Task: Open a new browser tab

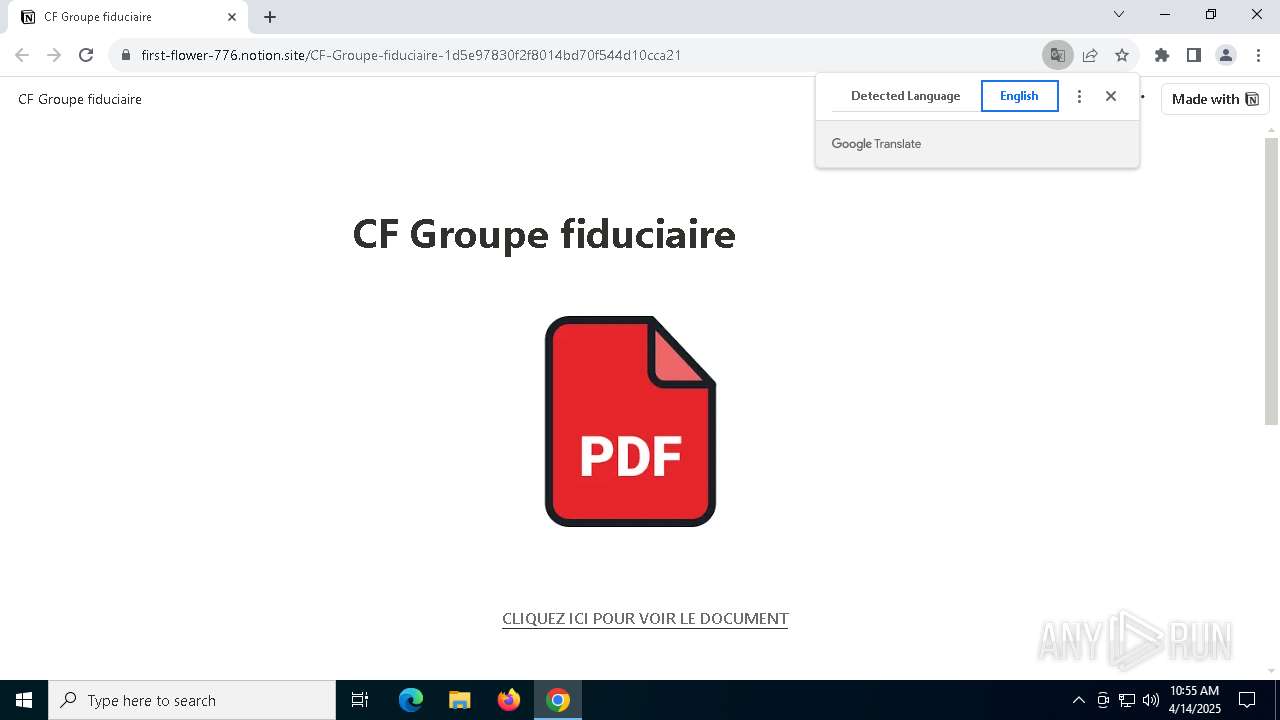Action: [x=270, y=17]
